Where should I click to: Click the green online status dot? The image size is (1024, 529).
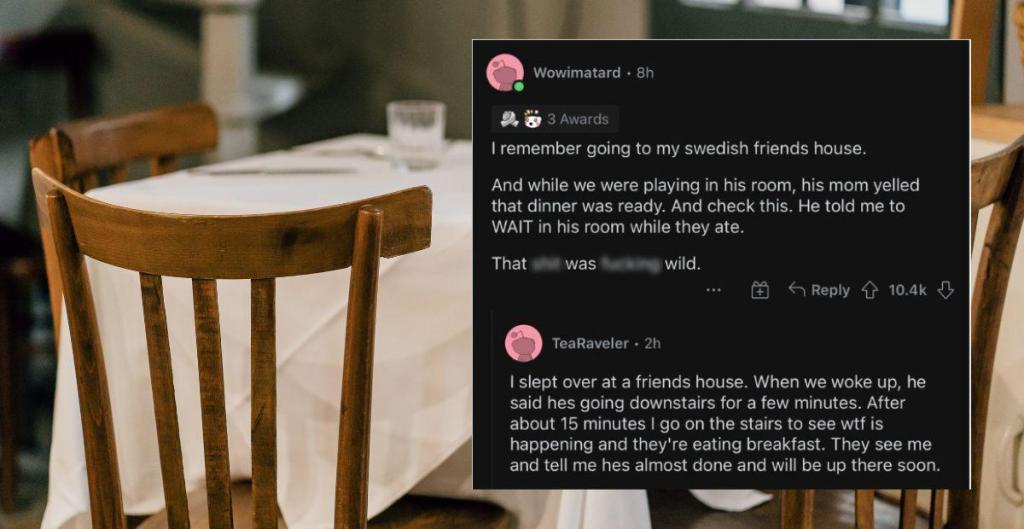tap(519, 86)
